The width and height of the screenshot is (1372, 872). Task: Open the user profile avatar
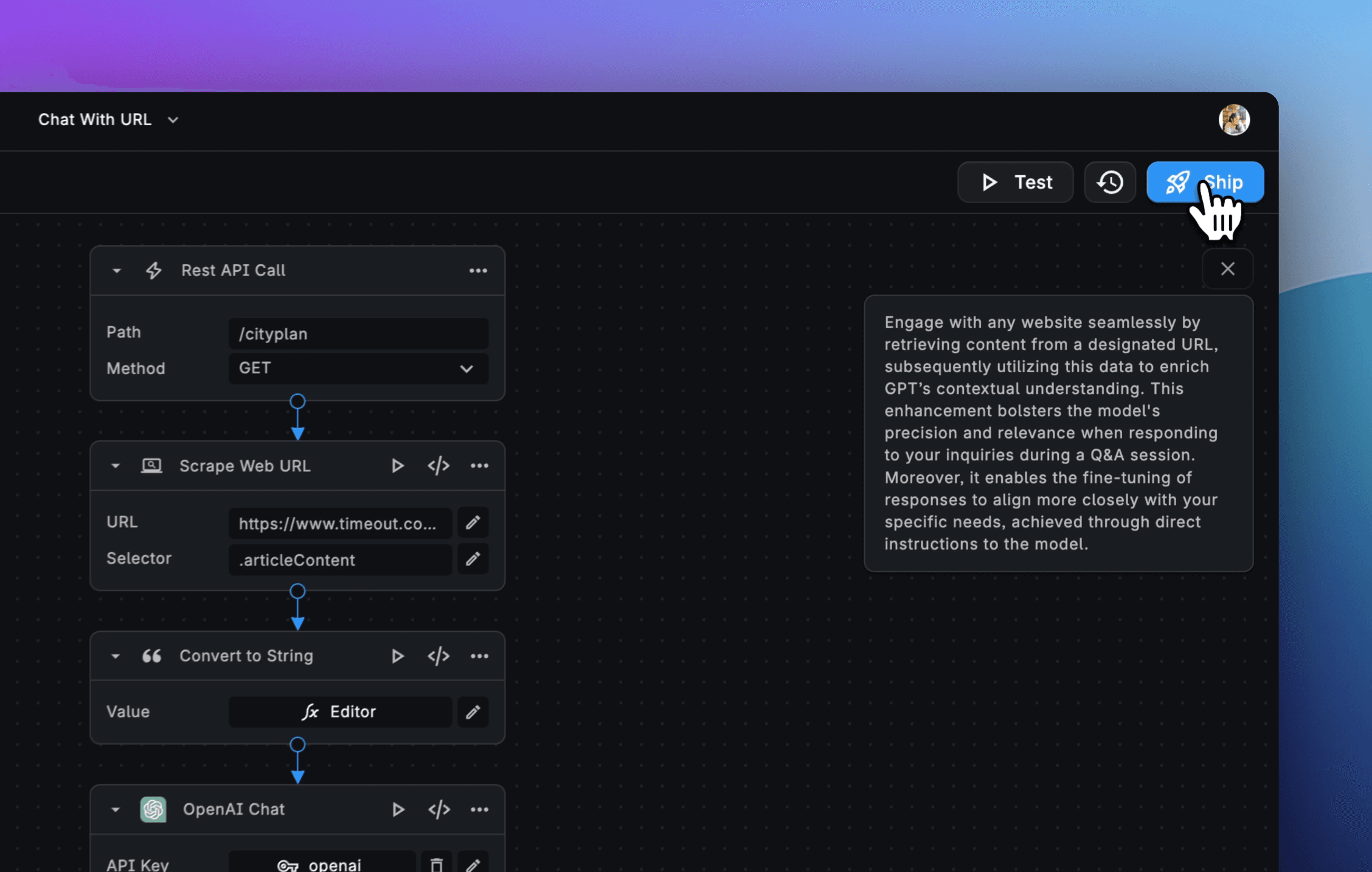click(1234, 120)
